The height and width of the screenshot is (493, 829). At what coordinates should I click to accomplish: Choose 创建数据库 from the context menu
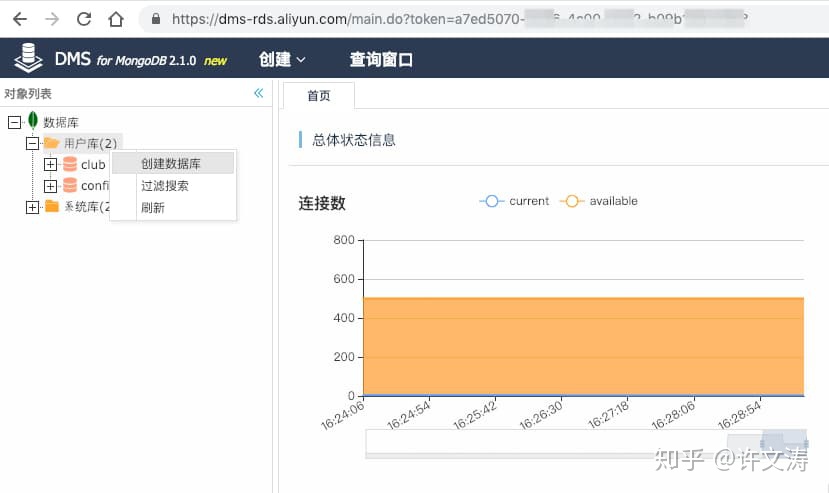pos(173,163)
